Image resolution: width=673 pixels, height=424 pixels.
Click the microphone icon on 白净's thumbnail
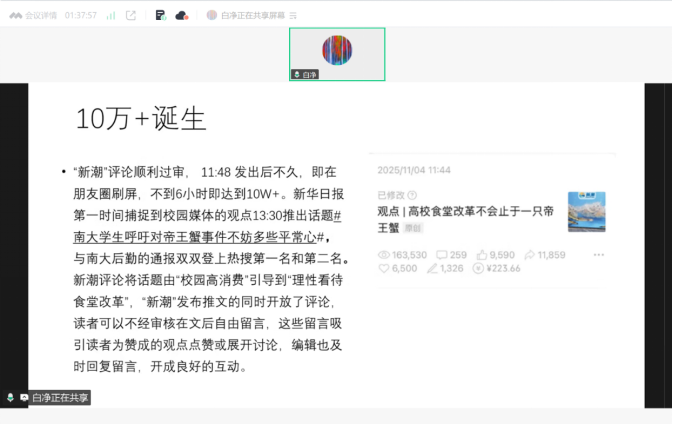click(297, 74)
